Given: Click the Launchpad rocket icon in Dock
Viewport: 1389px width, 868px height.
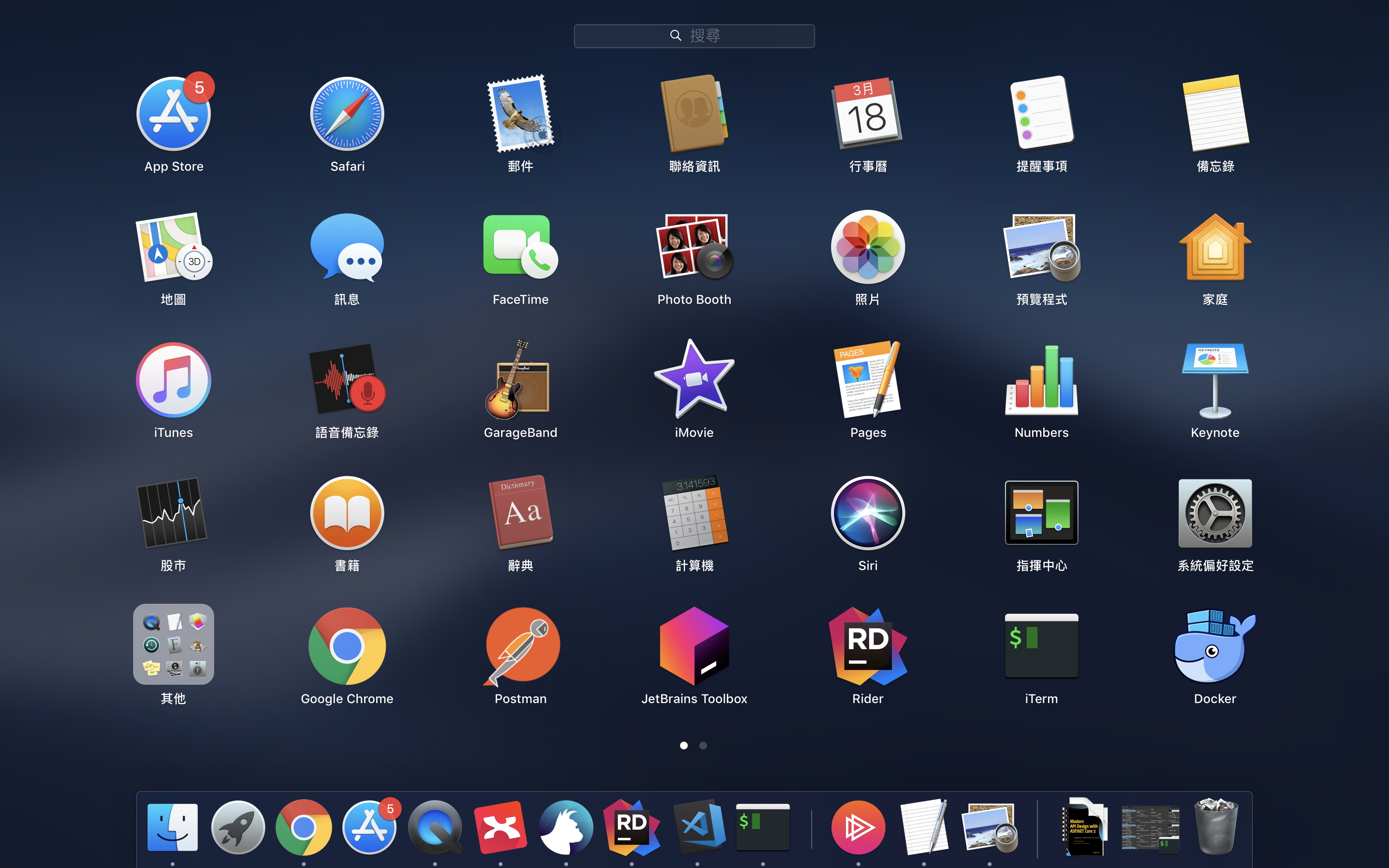Looking at the screenshot, I should 238,827.
